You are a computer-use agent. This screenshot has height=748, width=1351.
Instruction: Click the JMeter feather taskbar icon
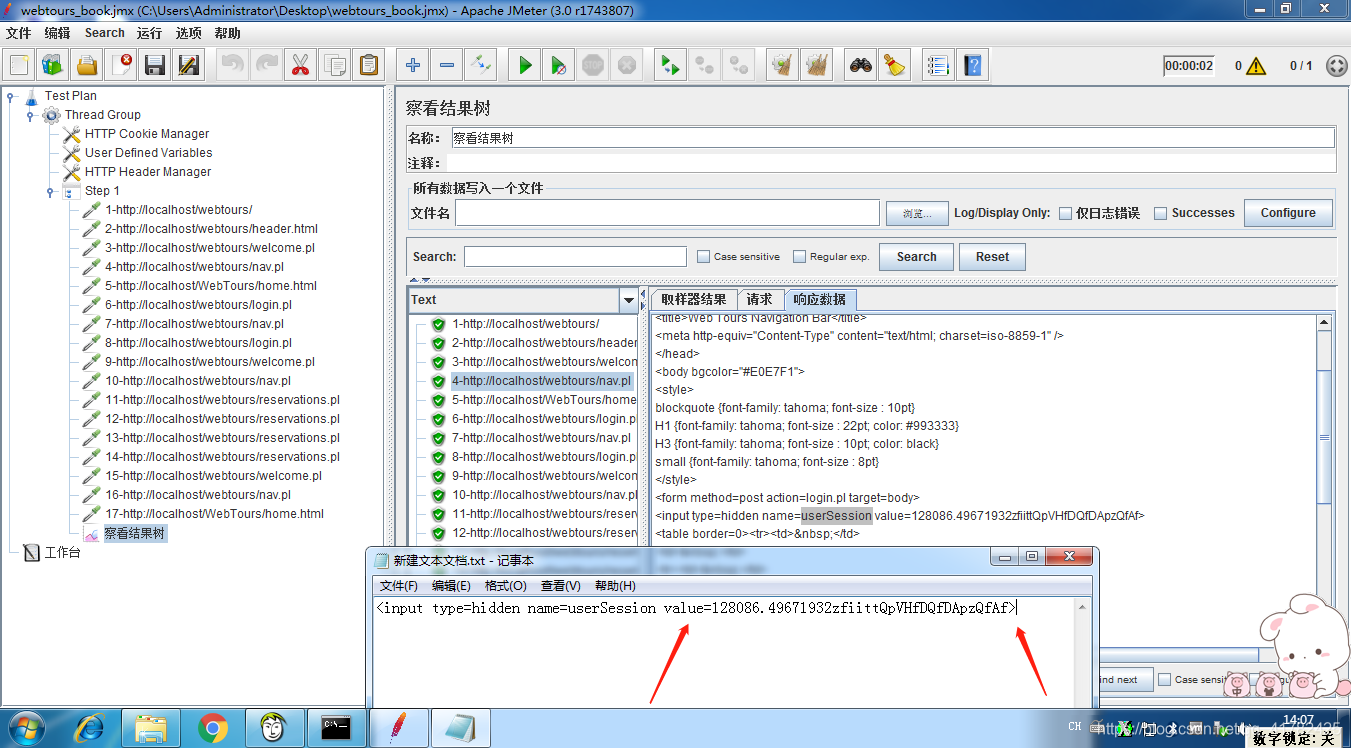[x=399, y=728]
